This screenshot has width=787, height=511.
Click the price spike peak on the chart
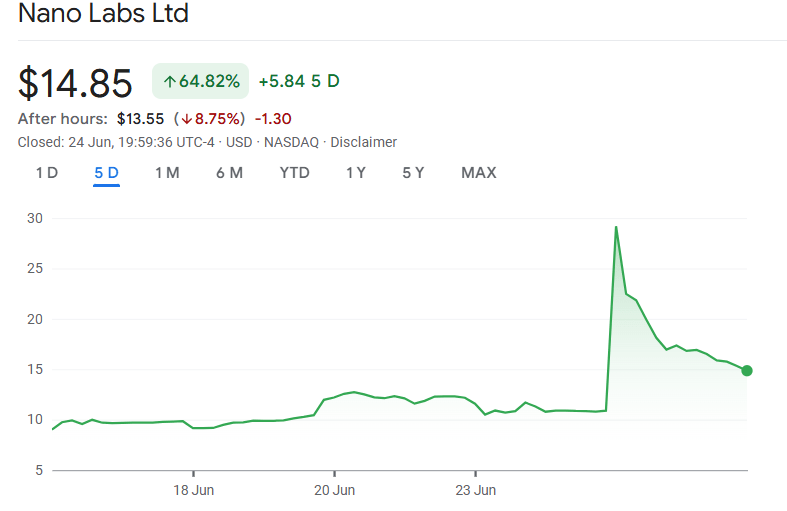[616, 227]
